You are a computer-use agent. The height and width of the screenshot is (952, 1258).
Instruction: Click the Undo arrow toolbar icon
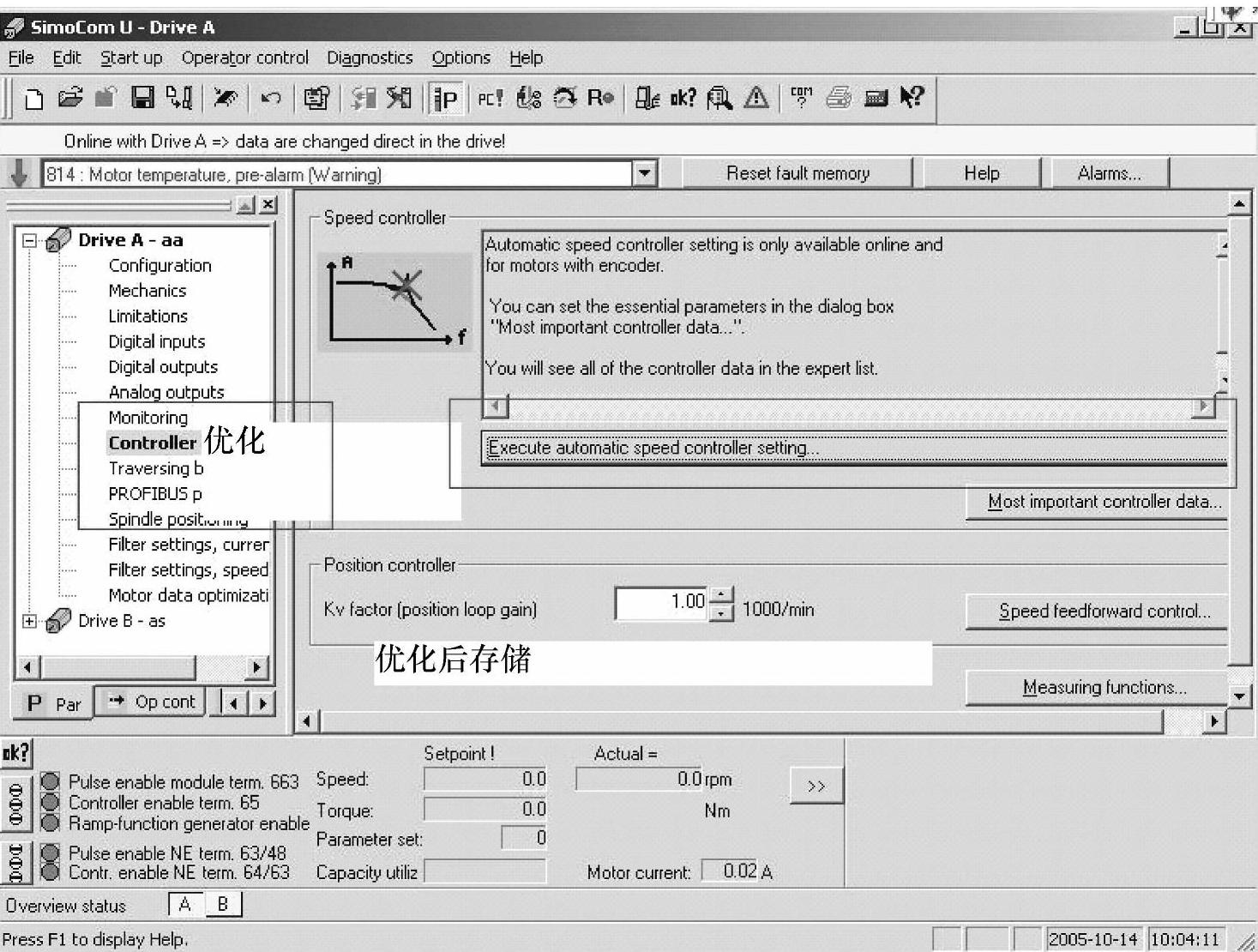click(x=271, y=99)
